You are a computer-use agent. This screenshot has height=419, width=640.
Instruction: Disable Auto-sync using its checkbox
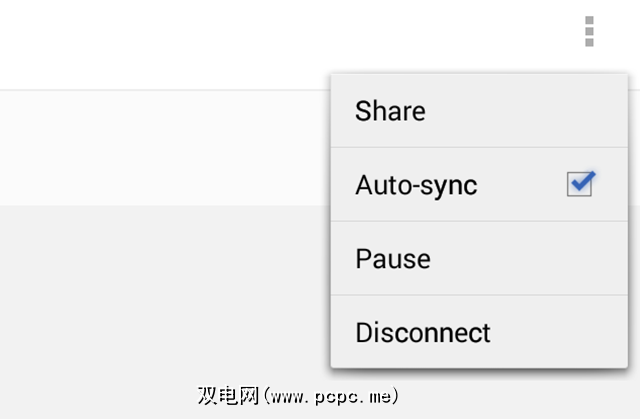(x=580, y=184)
